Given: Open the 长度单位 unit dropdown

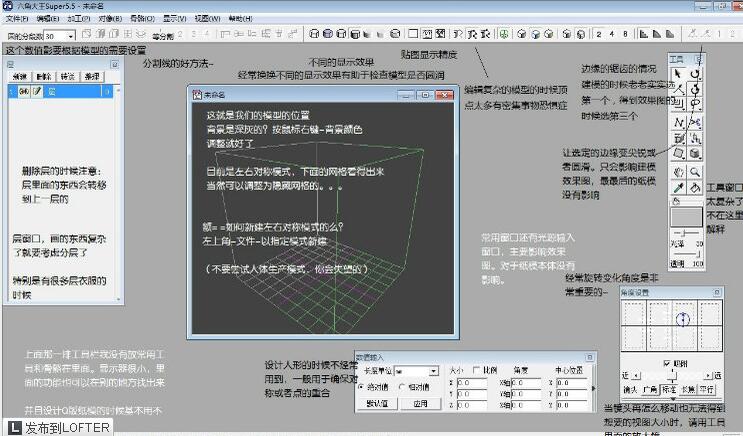Looking at the screenshot, I should (x=434, y=371).
